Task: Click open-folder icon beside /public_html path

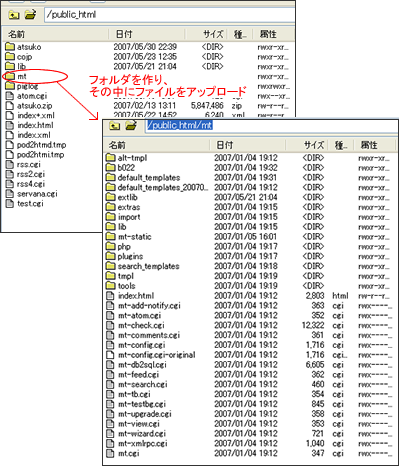Action: click(x=30, y=15)
